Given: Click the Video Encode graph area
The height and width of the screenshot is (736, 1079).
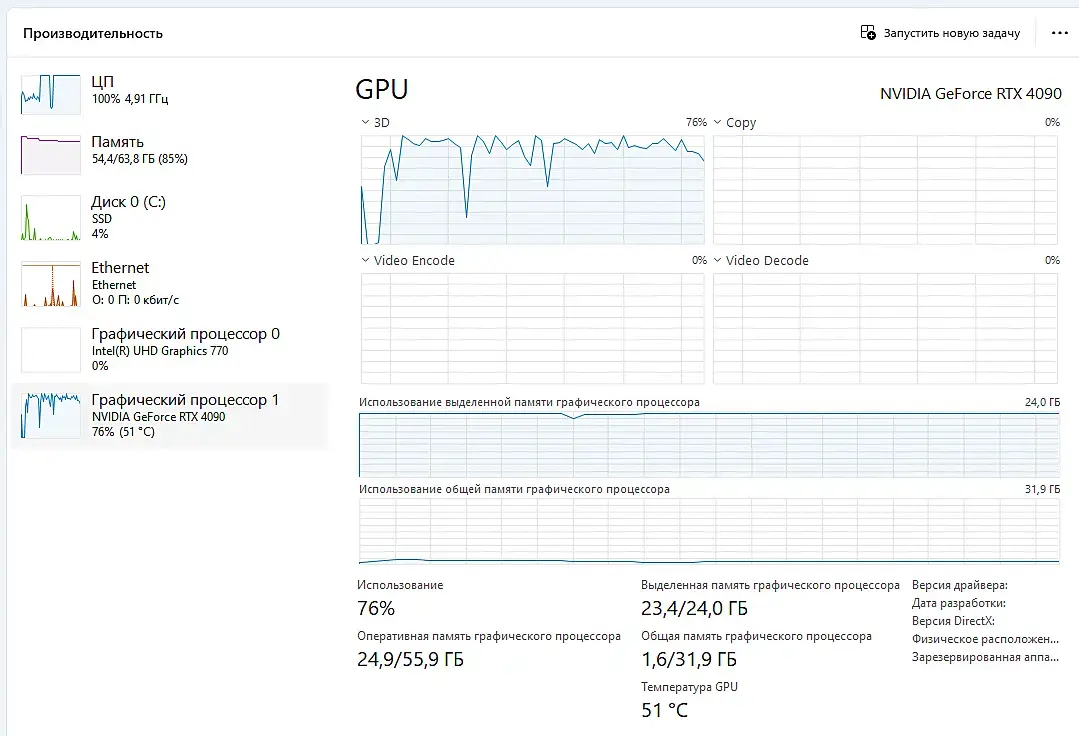Looking at the screenshot, I should 532,328.
